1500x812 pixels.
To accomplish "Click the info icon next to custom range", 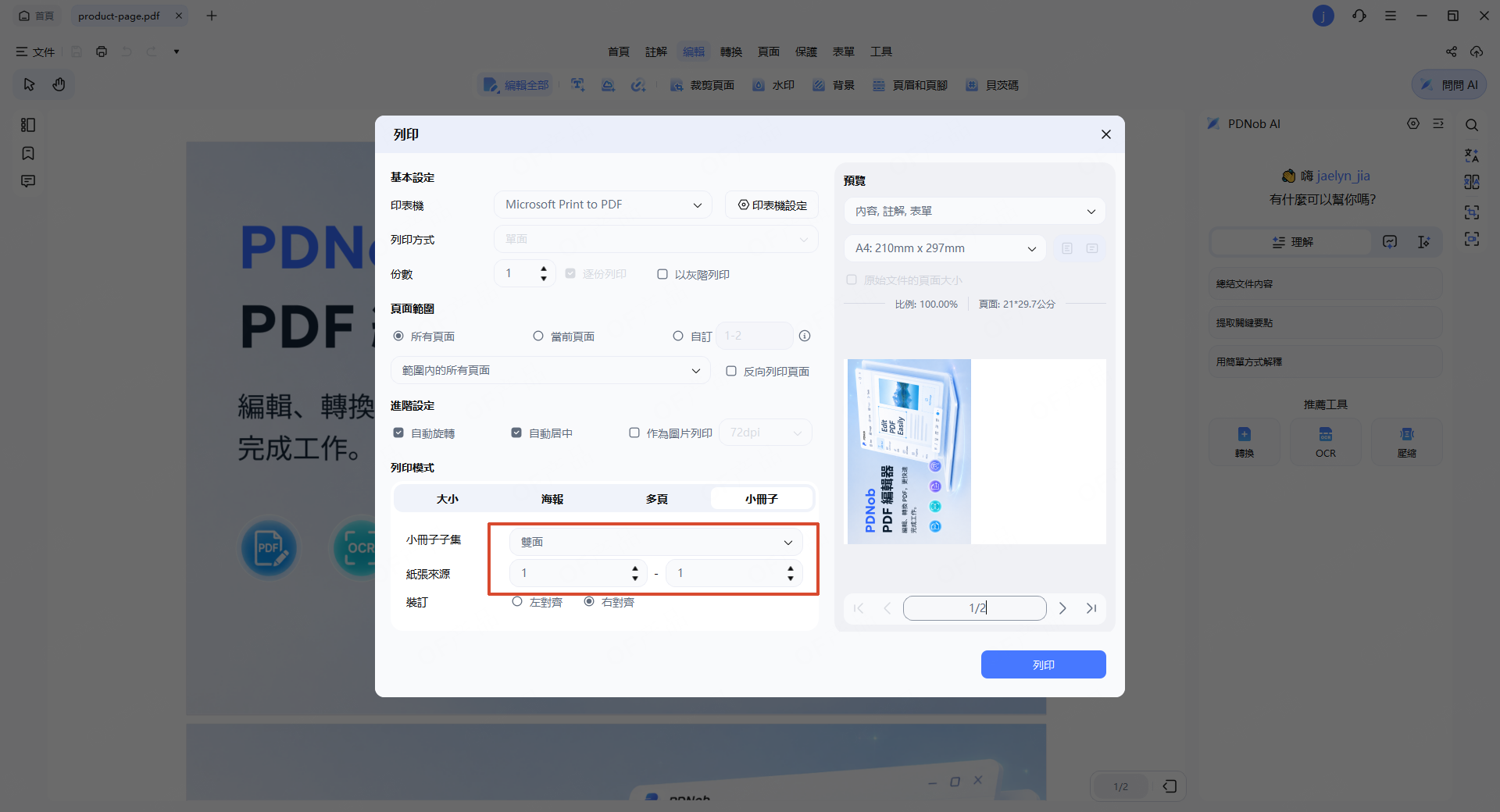I will [805, 336].
